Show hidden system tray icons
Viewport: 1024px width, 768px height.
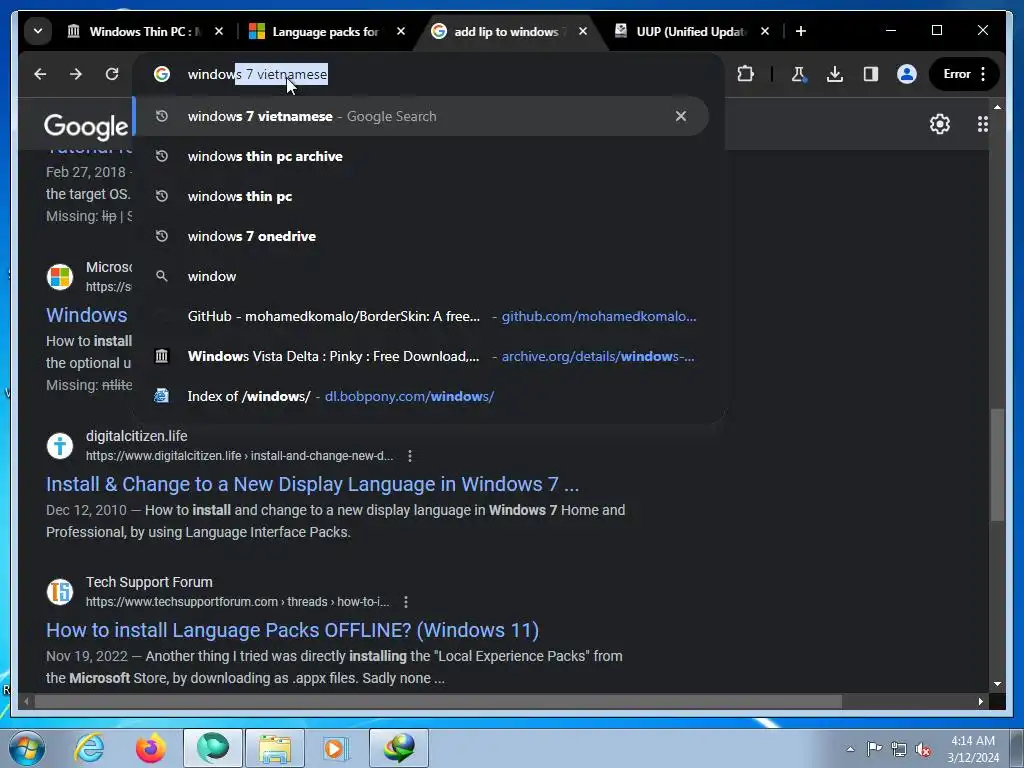[x=850, y=749]
